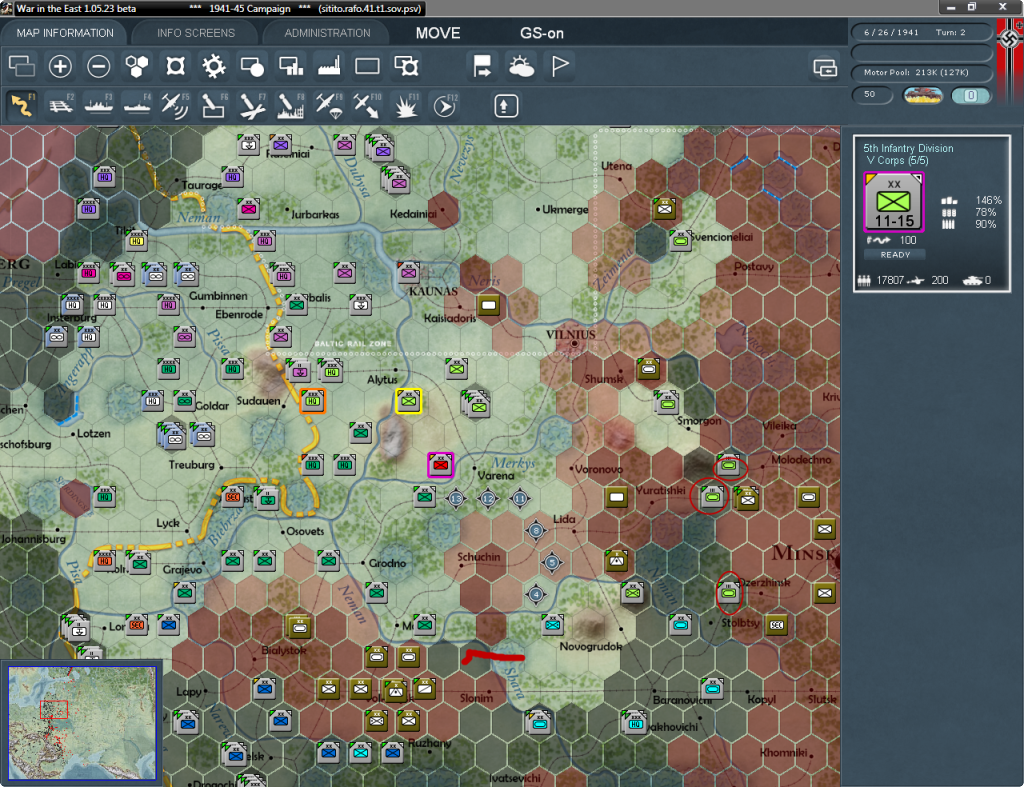This screenshot has height=787, width=1024.
Task: Open the Info Screens tab
Action: pyautogui.click(x=195, y=33)
